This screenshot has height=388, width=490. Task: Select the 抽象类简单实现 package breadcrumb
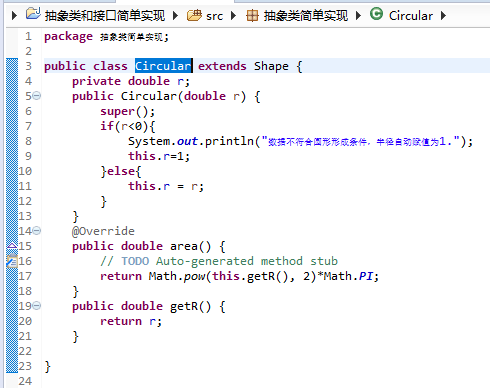pyautogui.click(x=305, y=16)
